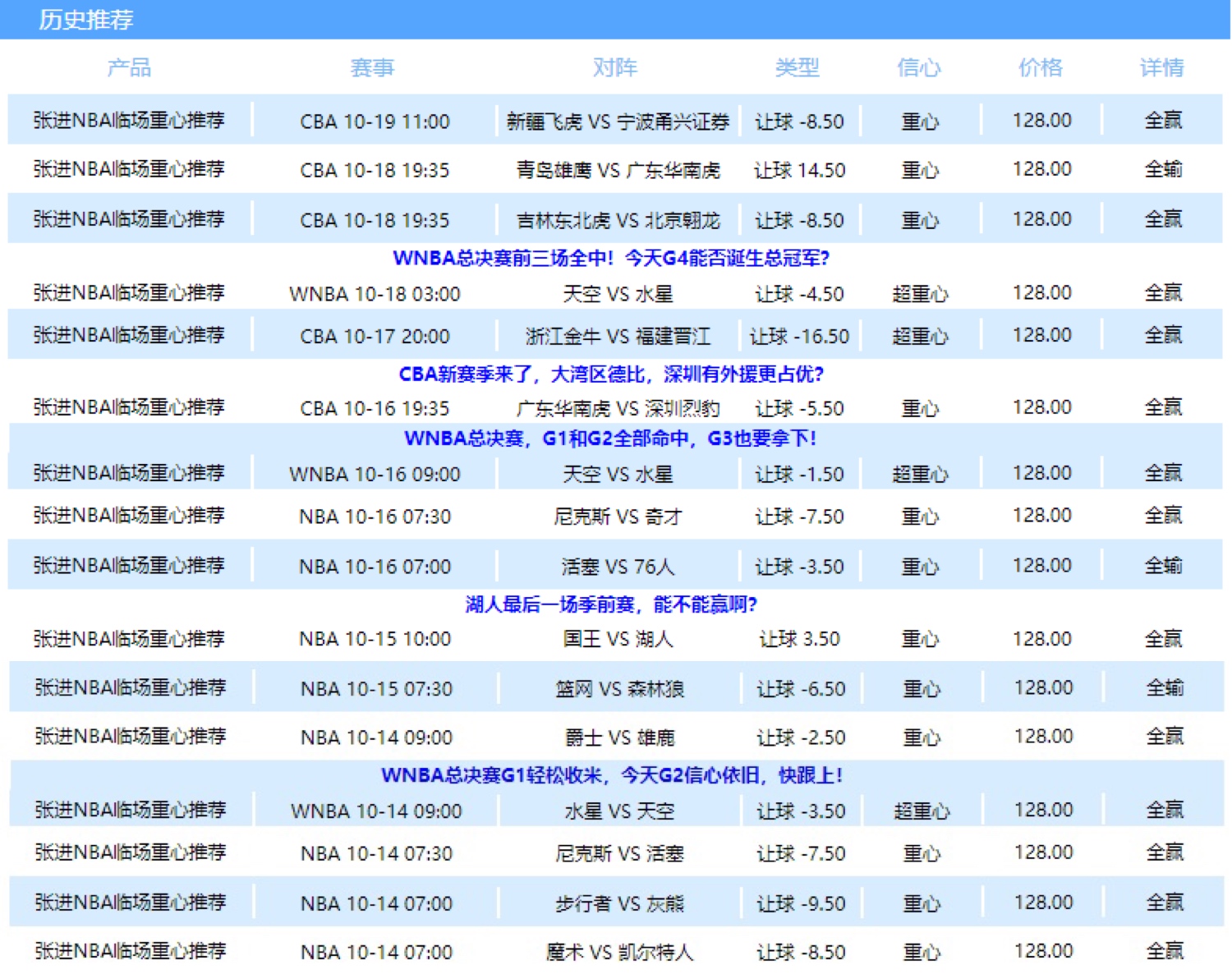The width and height of the screenshot is (1232, 974).
Task: Click the 详情 column header
Action: [x=1162, y=67]
